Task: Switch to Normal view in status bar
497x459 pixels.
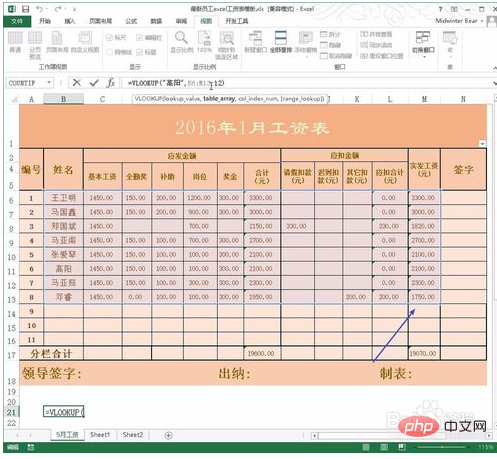Action: click(366, 447)
